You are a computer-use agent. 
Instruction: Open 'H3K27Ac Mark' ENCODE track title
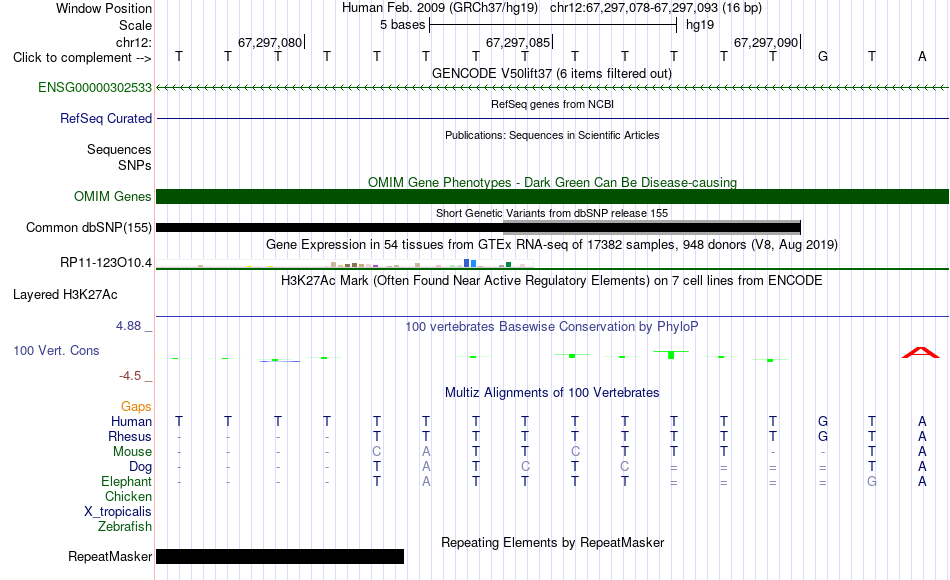(552, 280)
